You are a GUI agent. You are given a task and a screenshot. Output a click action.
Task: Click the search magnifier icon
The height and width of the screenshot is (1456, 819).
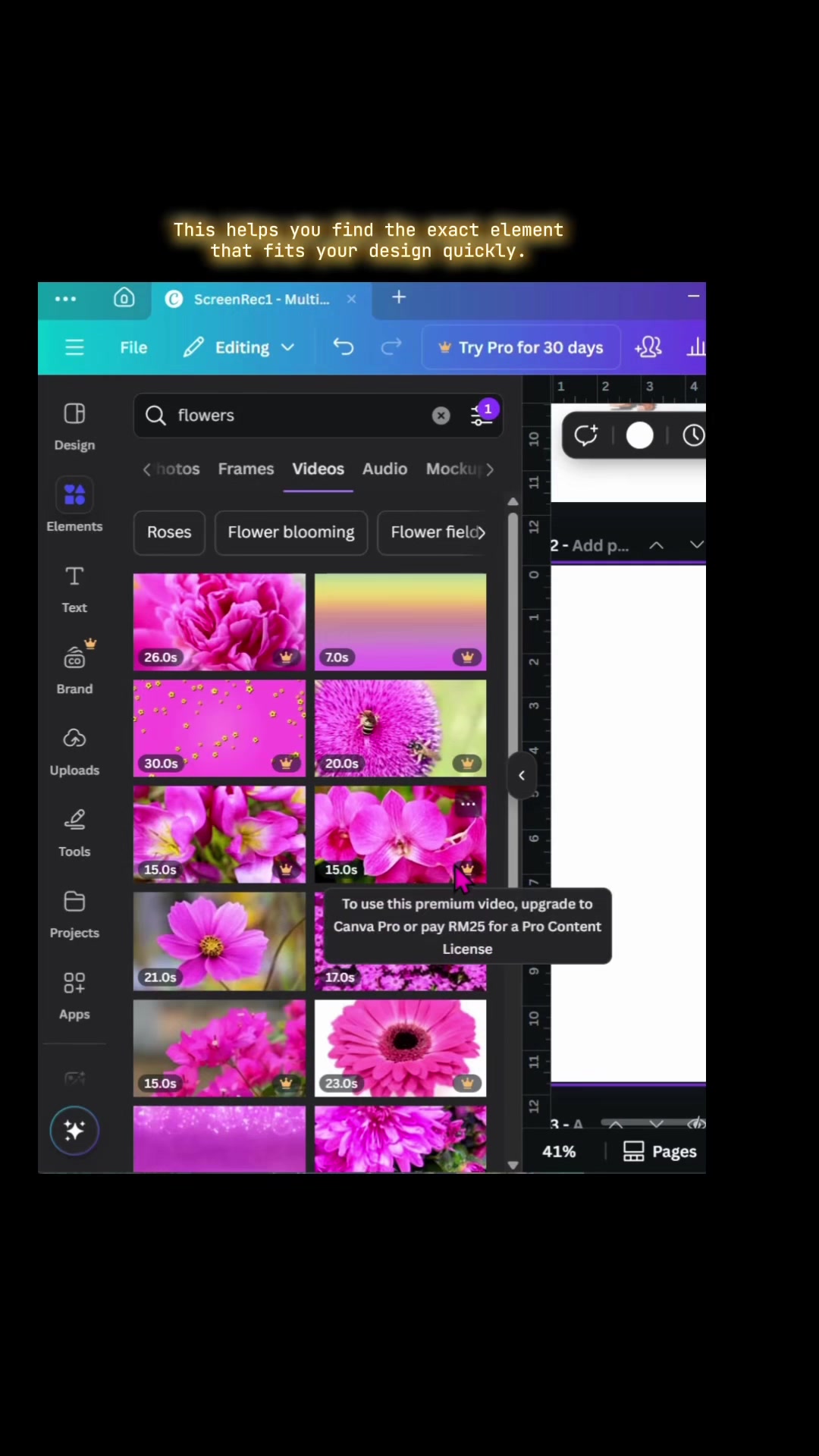click(x=155, y=416)
